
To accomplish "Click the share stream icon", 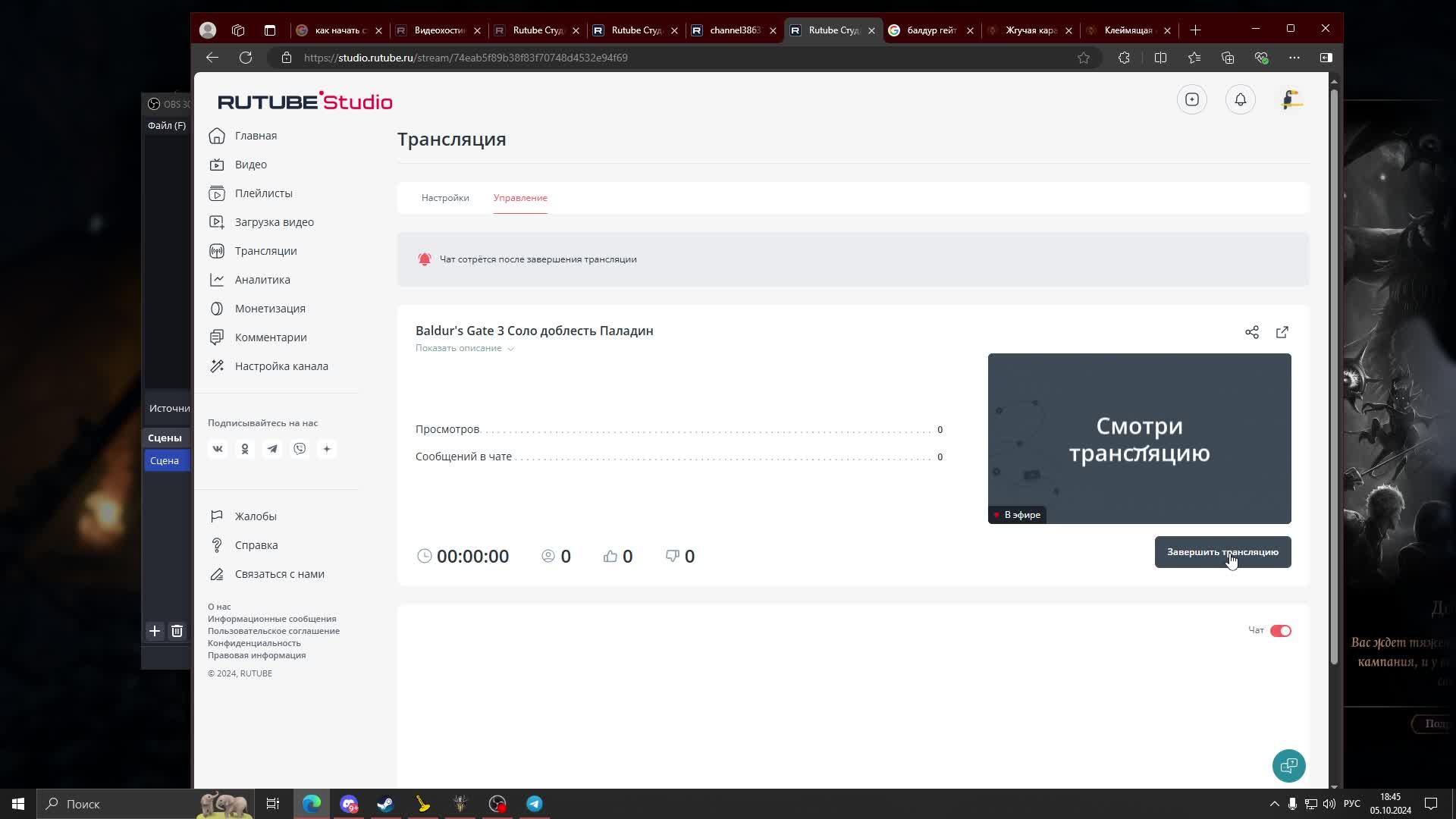I will pyautogui.click(x=1252, y=332).
